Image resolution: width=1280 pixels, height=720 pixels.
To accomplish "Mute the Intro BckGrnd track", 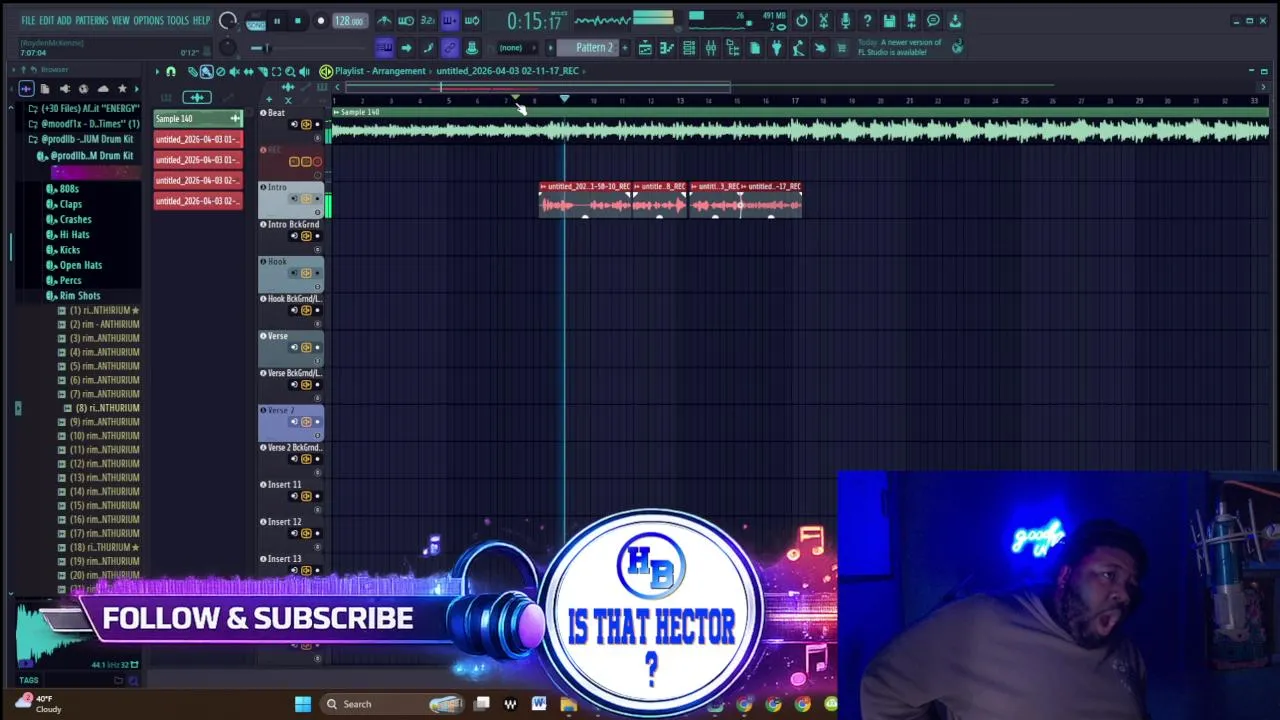I will click(318, 236).
